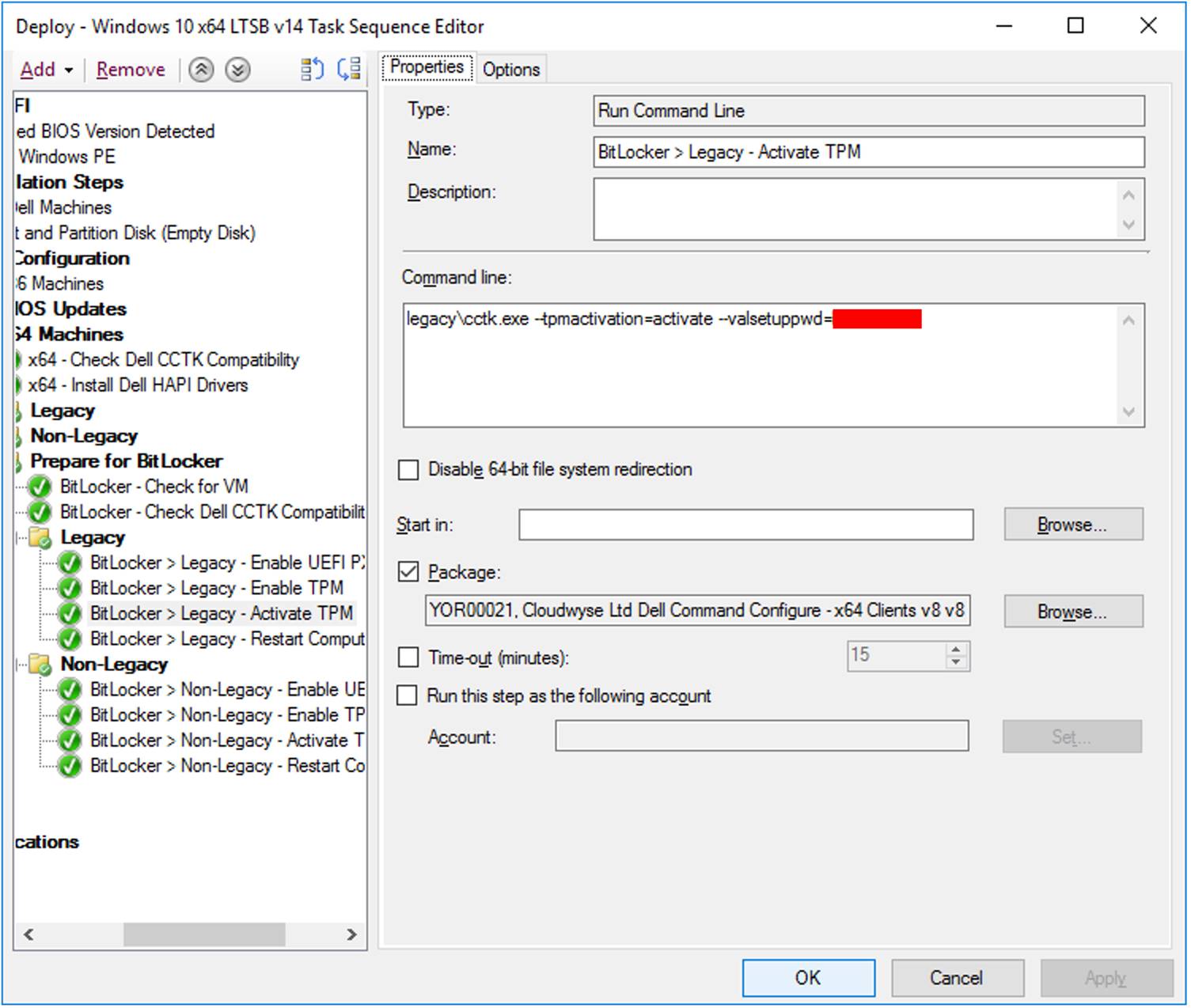The height and width of the screenshot is (1008, 1191).
Task: Click status icon of BitLocker - Check Dell CCTK Compatibility
Action: [40, 512]
